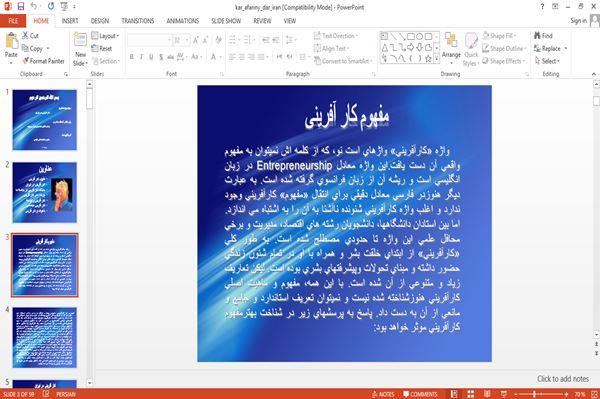
Task: Select slide 1 thumbnail
Action: click(45, 120)
